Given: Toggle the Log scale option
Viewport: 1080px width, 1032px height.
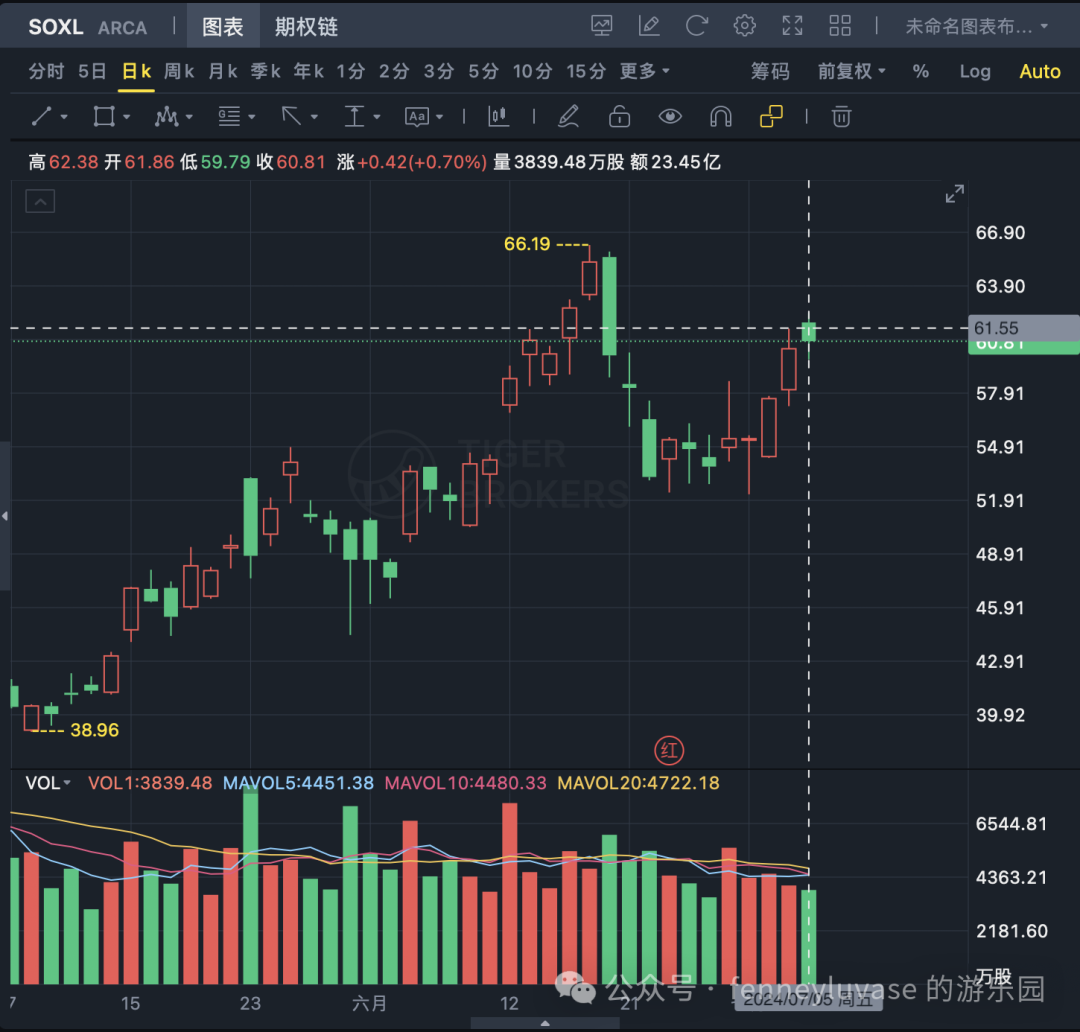Looking at the screenshot, I should 975,71.
